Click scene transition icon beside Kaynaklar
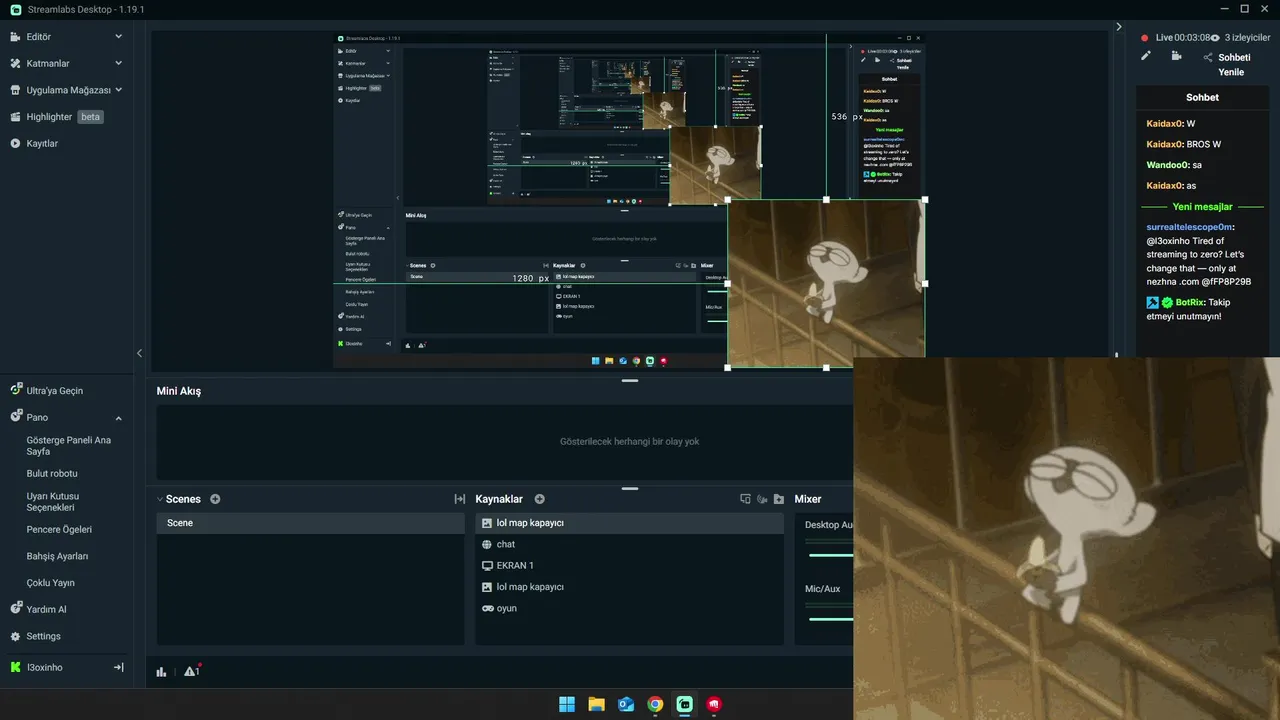The height and width of the screenshot is (720, 1280). (460, 499)
